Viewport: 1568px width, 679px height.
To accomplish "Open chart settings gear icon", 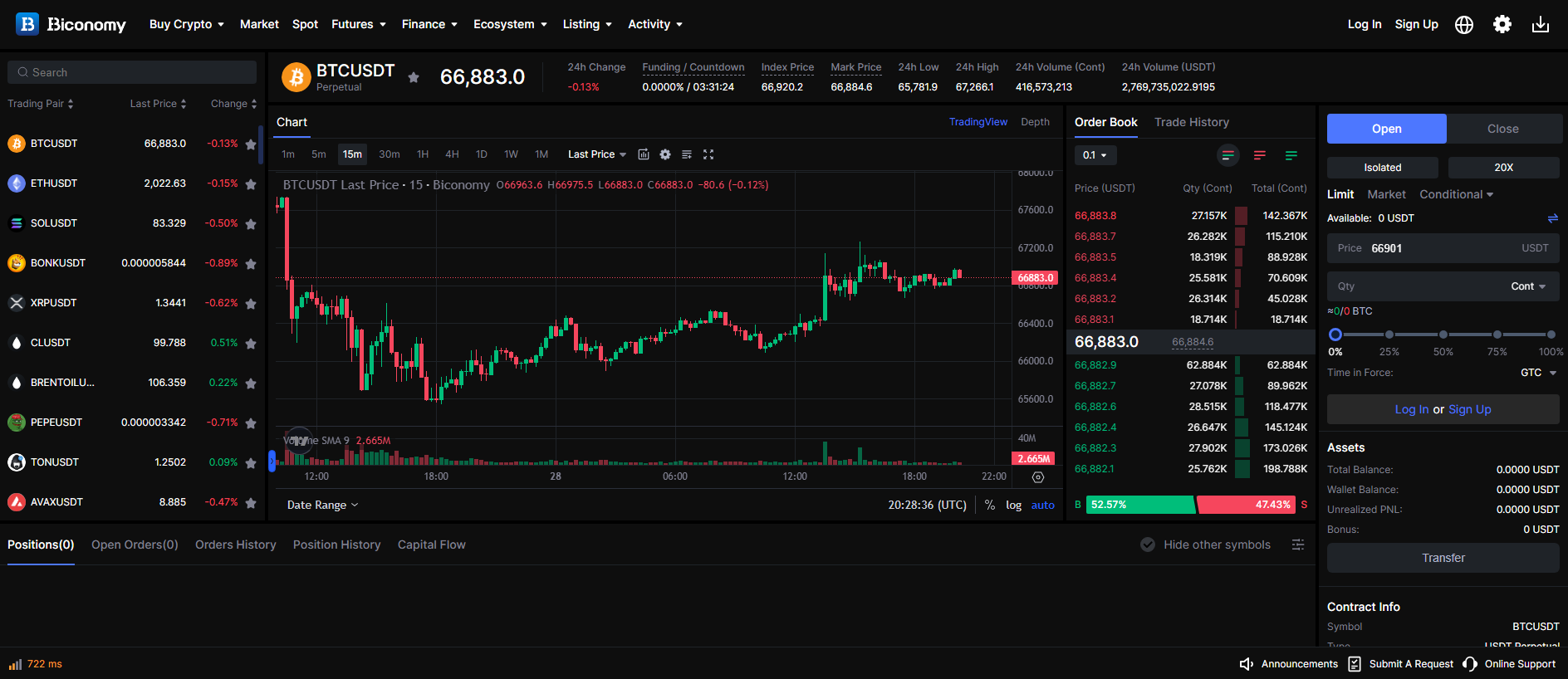I will [665, 154].
